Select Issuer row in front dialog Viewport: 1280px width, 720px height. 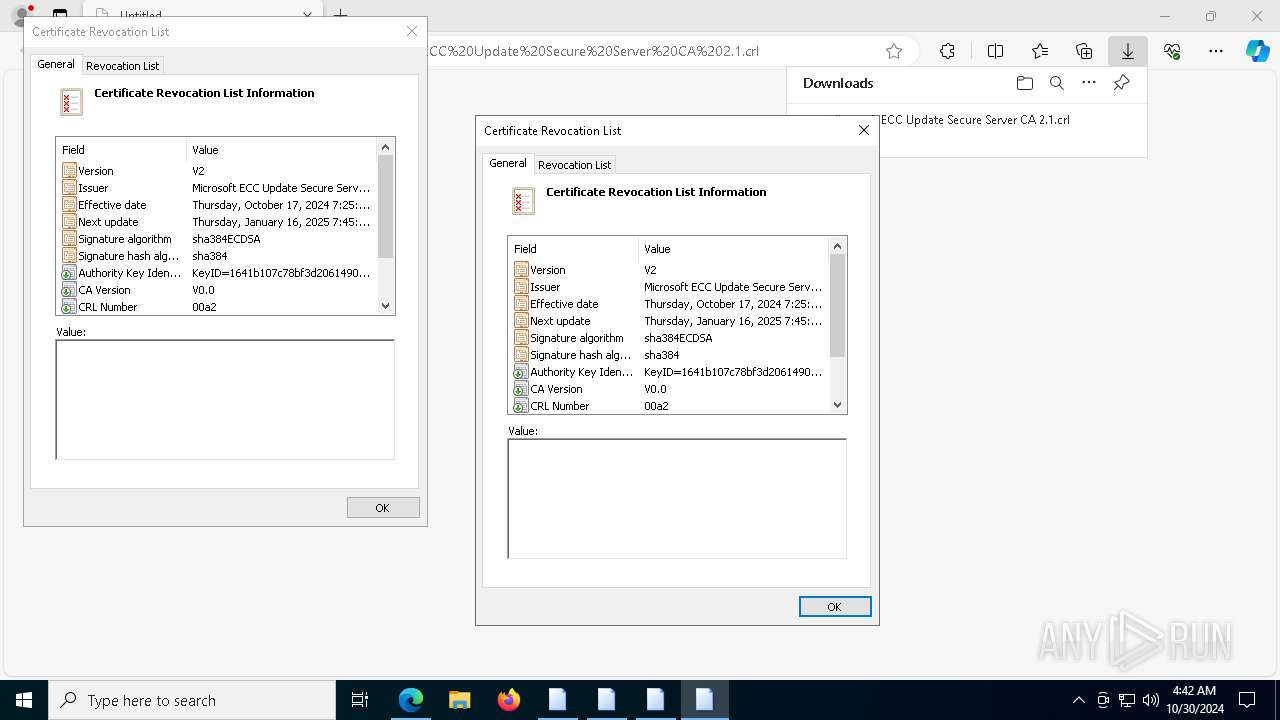click(669, 287)
